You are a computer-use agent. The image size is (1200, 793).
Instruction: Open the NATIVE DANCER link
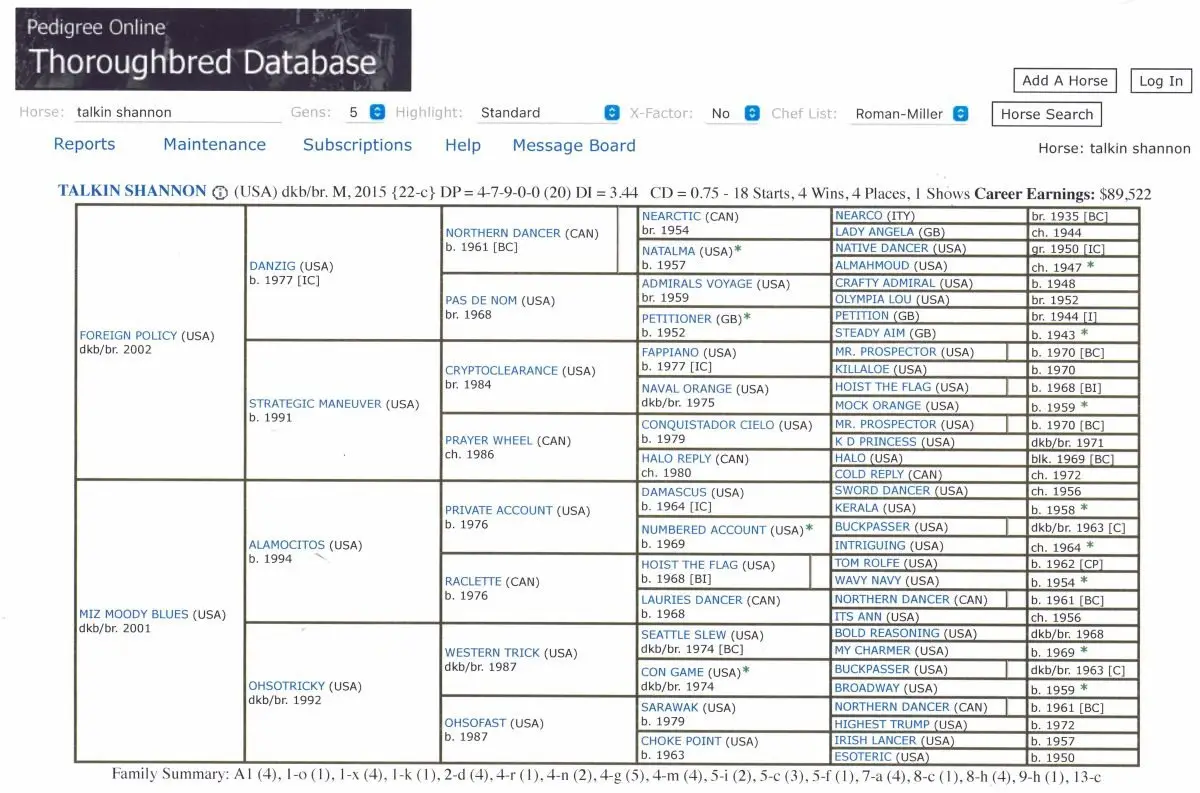(884, 248)
